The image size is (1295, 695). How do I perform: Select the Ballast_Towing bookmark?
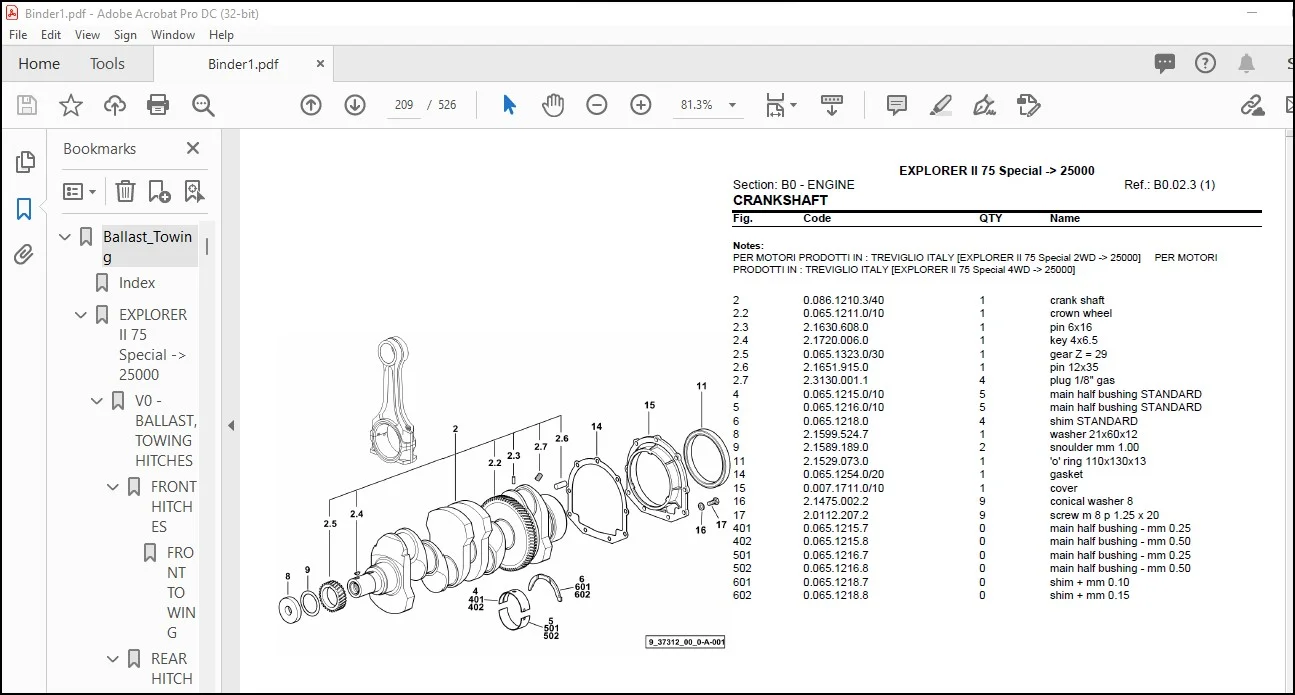tap(148, 247)
